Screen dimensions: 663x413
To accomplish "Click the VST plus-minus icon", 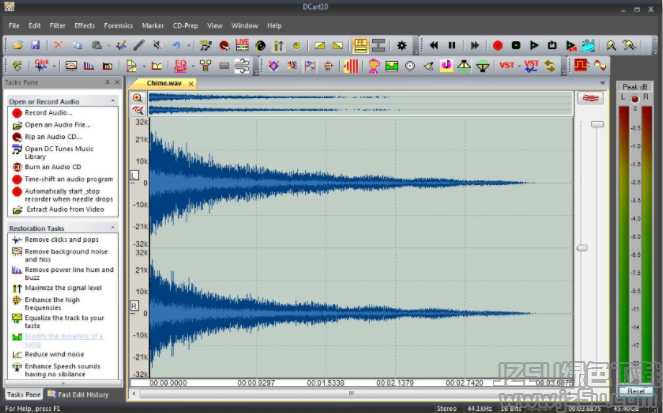I will [x=531, y=66].
